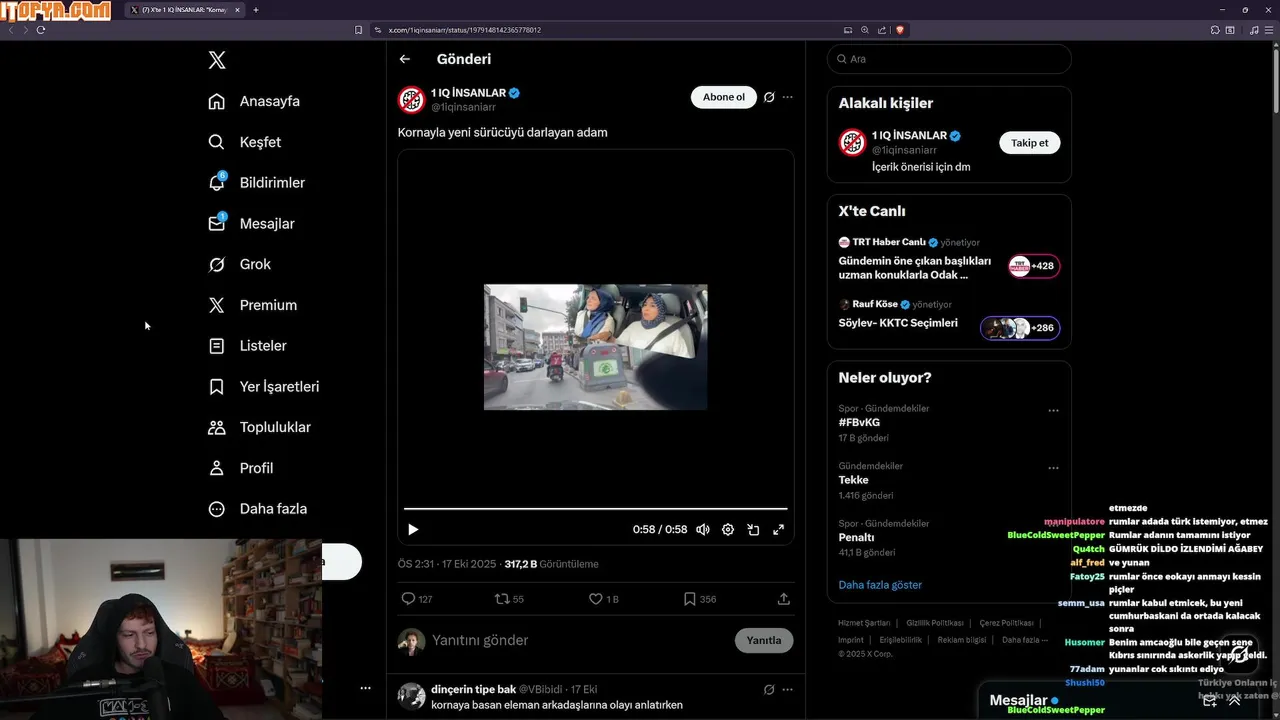
Task: Expand the Mesajlar drawer with double chevron
Action: click(x=1234, y=701)
